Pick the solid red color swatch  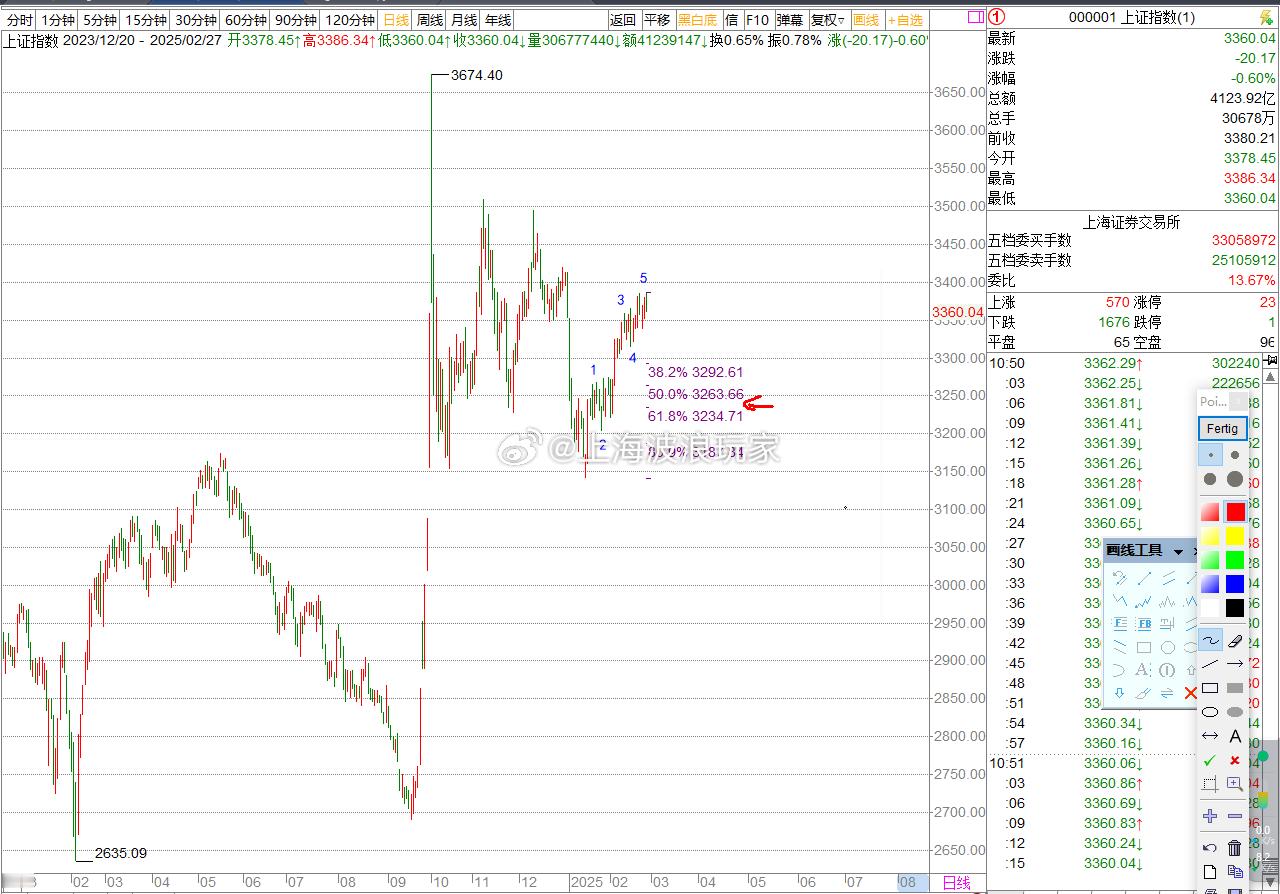[1235, 511]
